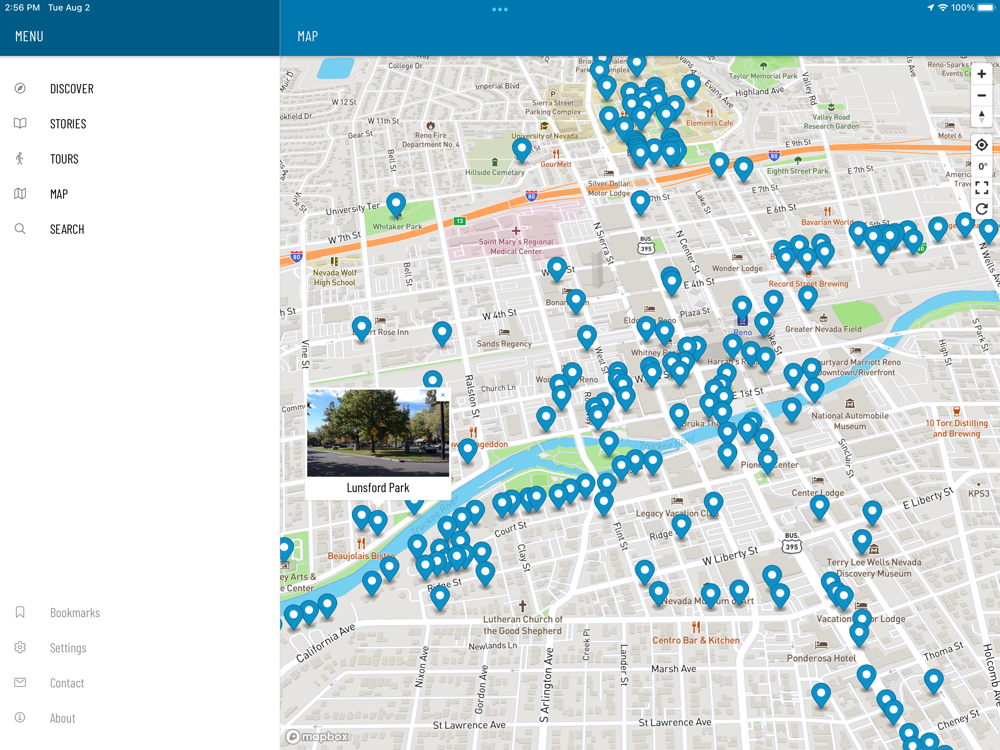The image size is (1000, 750).
Task: Click the 0° pitch control
Action: [982, 166]
